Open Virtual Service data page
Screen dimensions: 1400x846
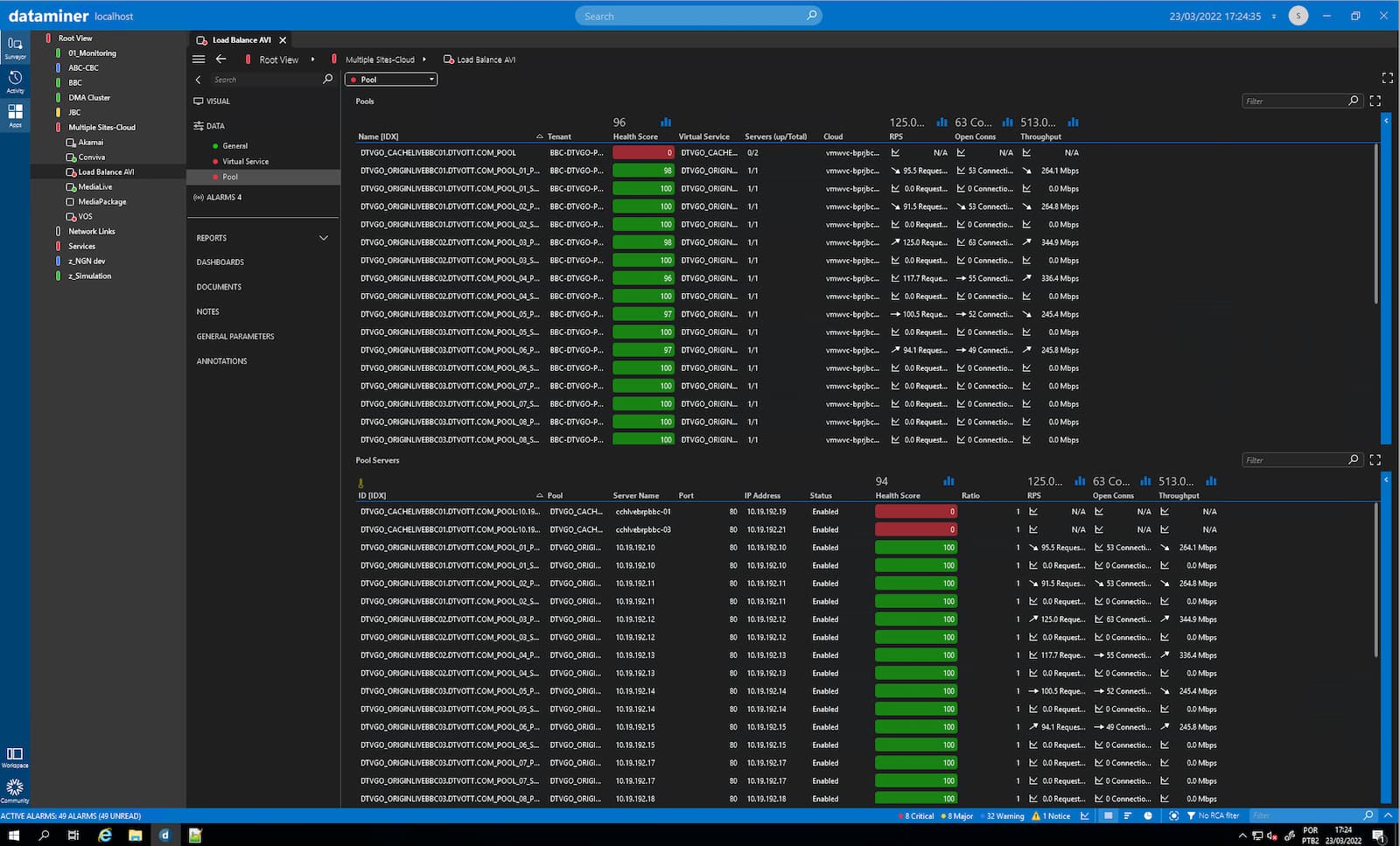point(245,162)
